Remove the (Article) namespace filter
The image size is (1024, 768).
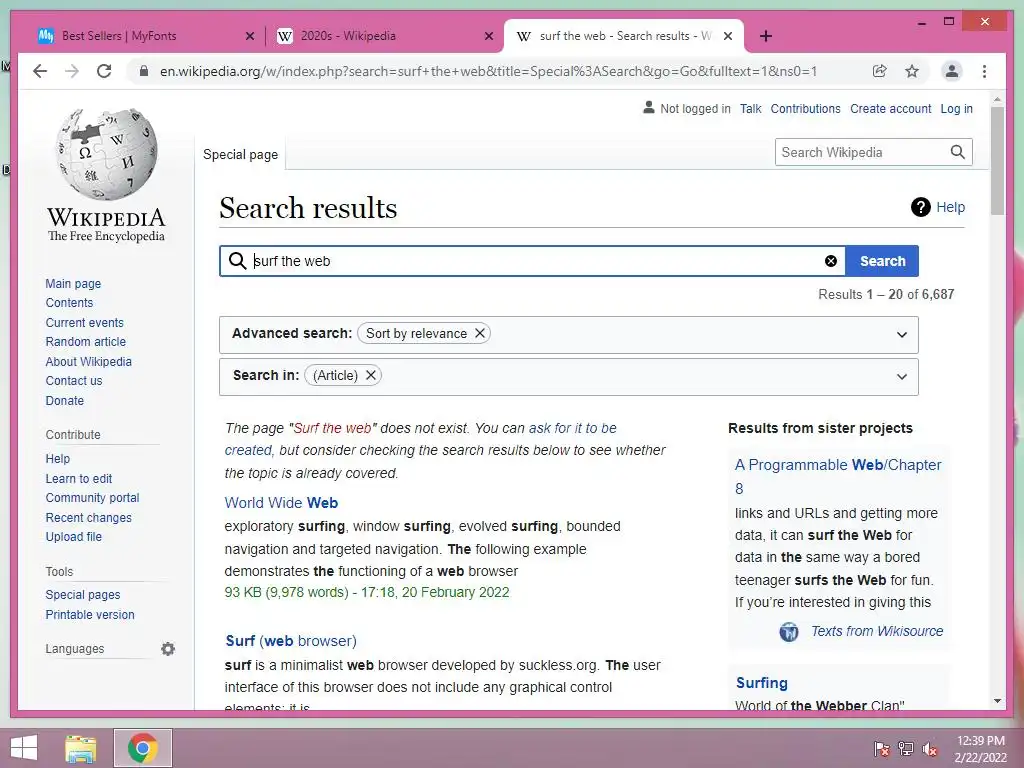[370, 376]
